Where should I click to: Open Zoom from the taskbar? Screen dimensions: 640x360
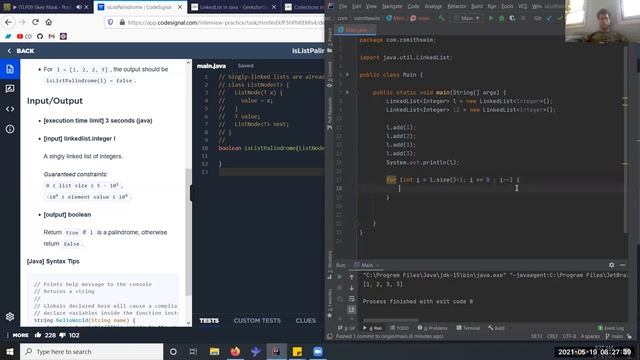click(x=318, y=351)
